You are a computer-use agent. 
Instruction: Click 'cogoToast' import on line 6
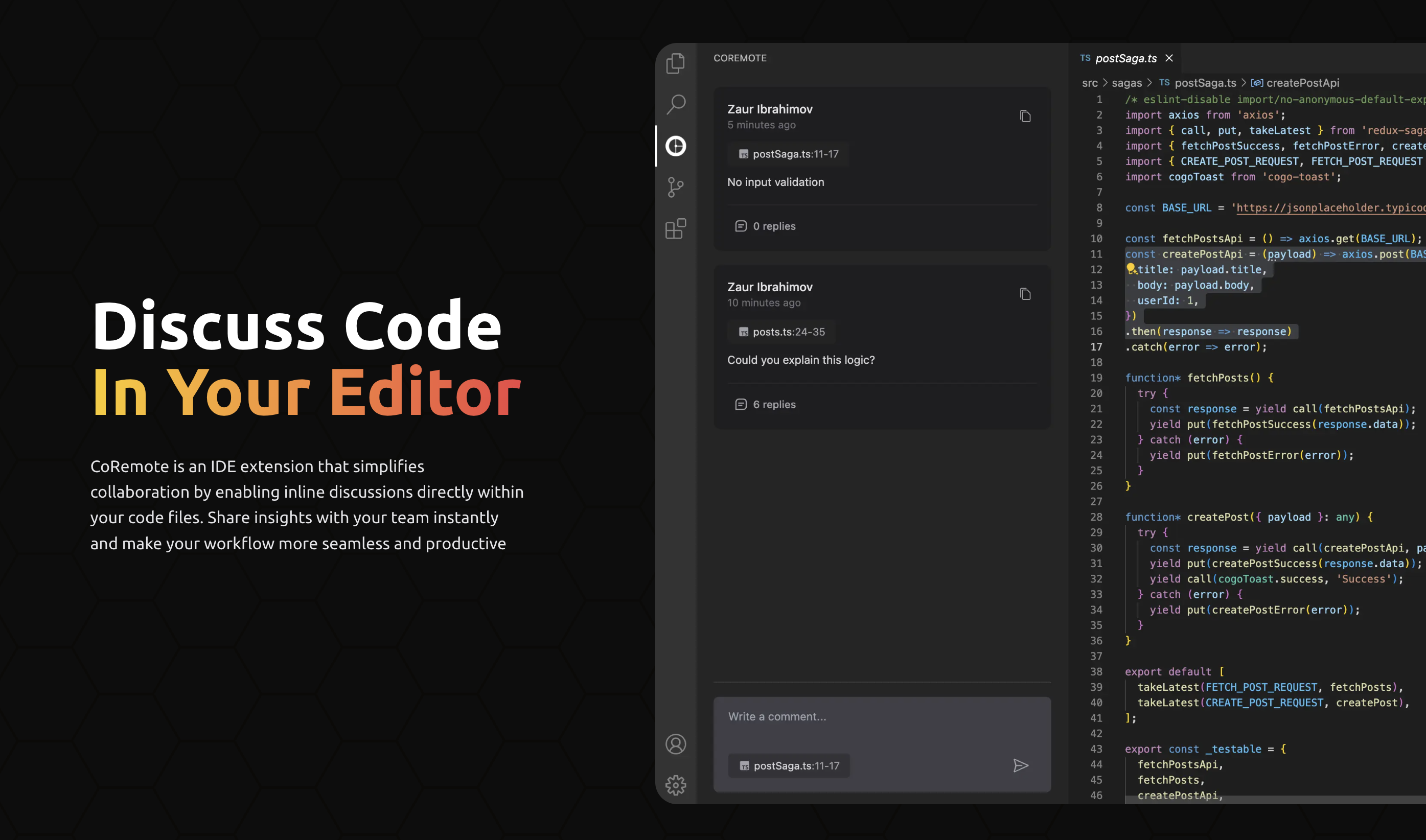1195,177
